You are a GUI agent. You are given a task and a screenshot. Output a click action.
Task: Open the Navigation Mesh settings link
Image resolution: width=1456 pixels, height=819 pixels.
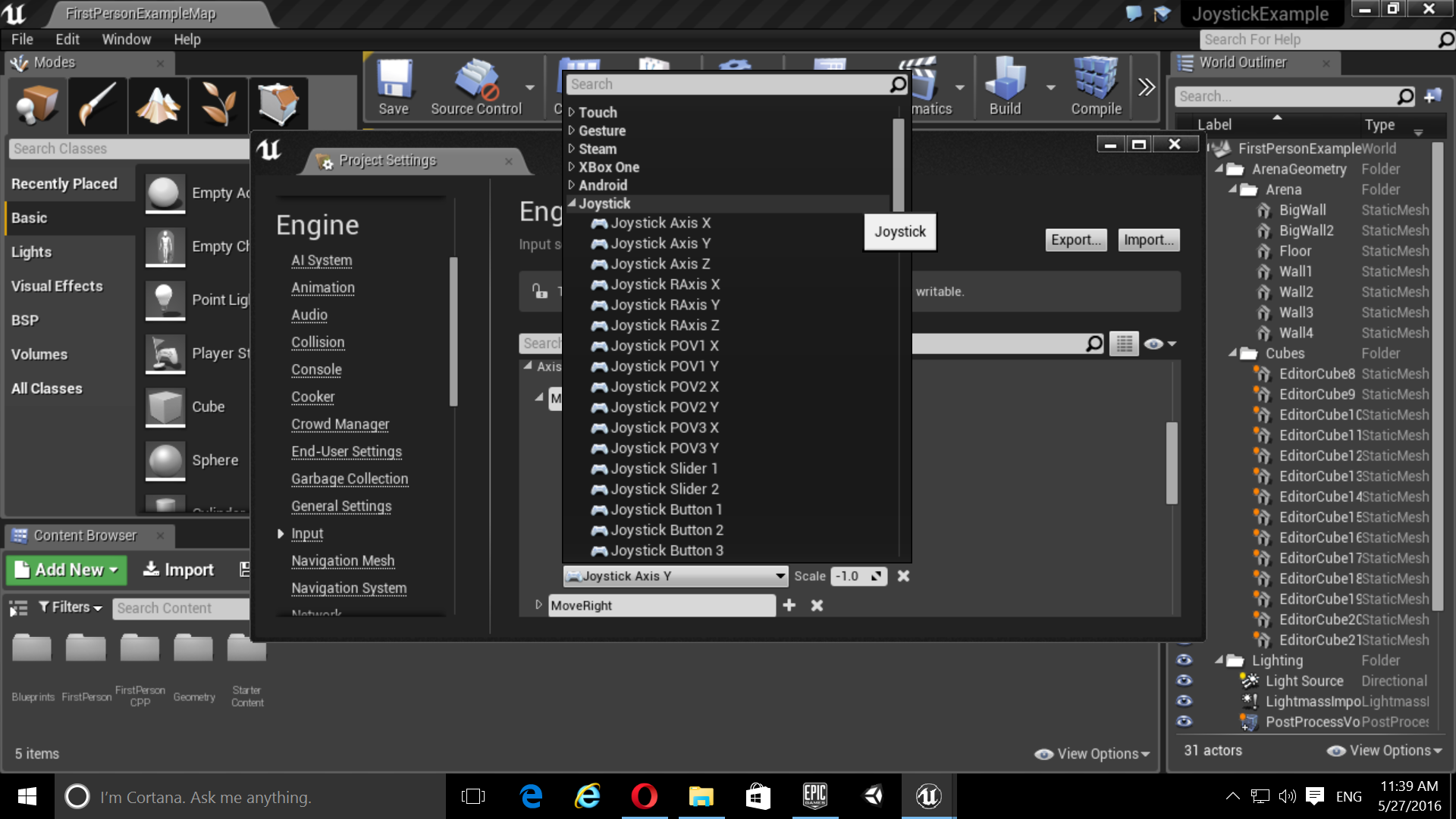(343, 560)
